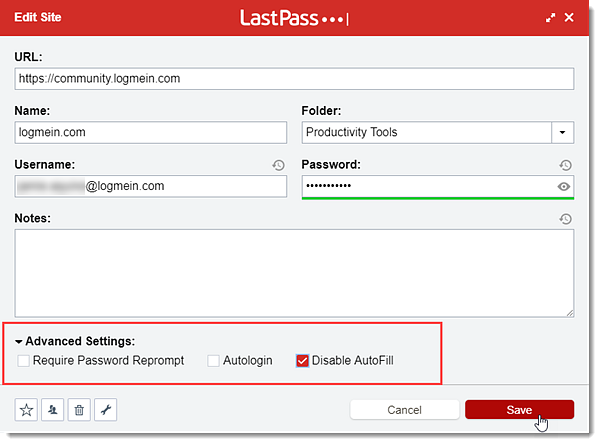595x439 pixels.
Task: Click the Productivity Tools folder field
Action: tap(427, 132)
